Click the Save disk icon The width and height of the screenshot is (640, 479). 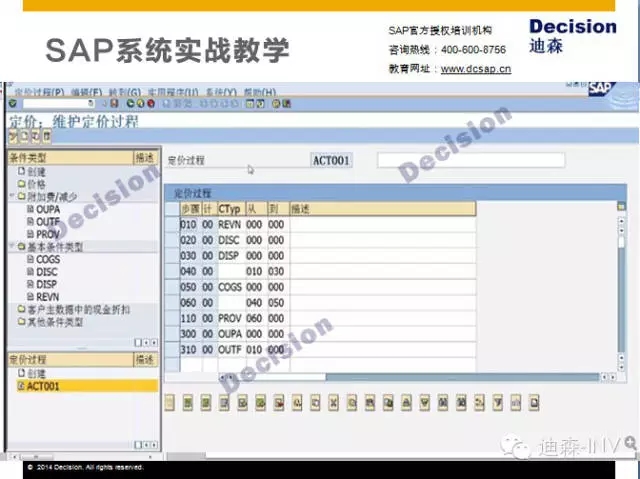point(114,104)
